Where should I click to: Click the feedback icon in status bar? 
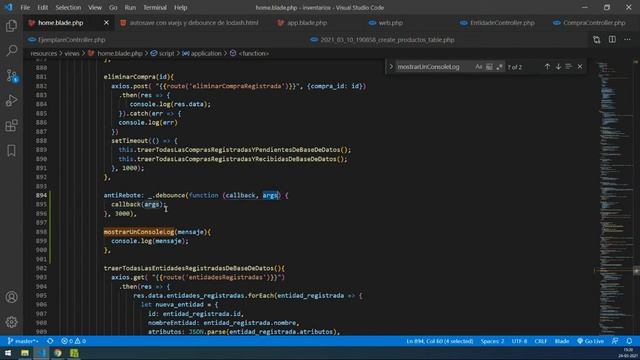click(x=615, y=341)
